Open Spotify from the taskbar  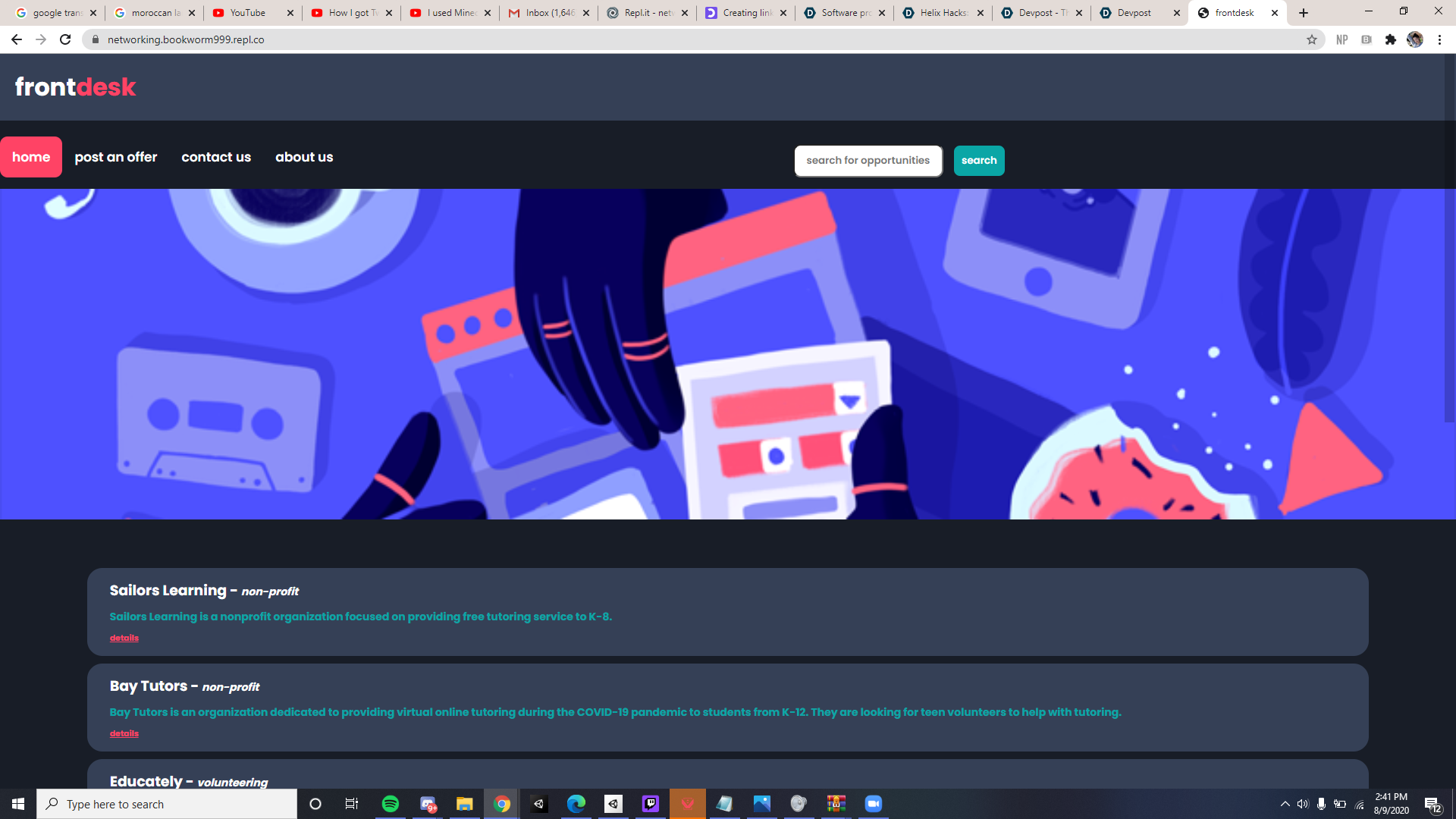click(391, 804)
